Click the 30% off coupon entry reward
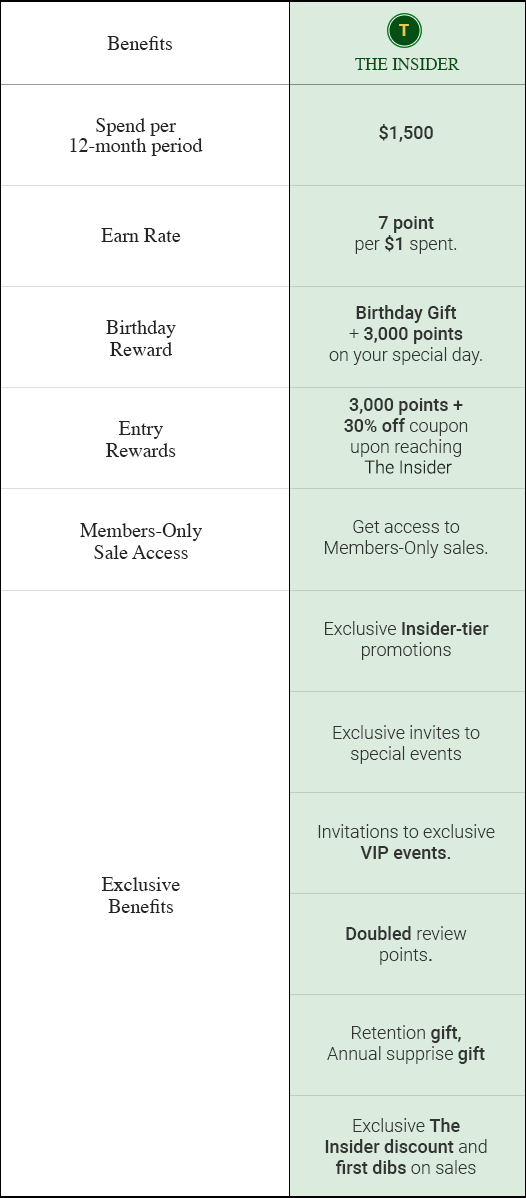 406,426
